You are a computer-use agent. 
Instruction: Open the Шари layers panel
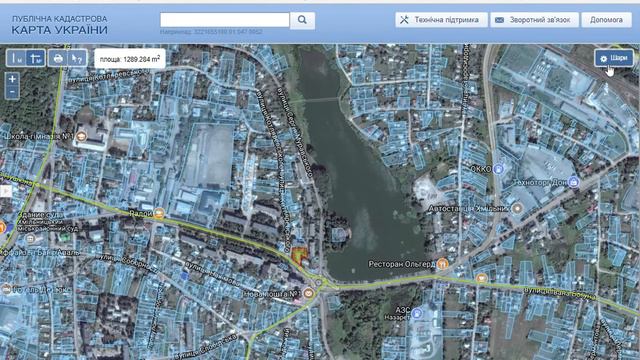coord(614,58)
